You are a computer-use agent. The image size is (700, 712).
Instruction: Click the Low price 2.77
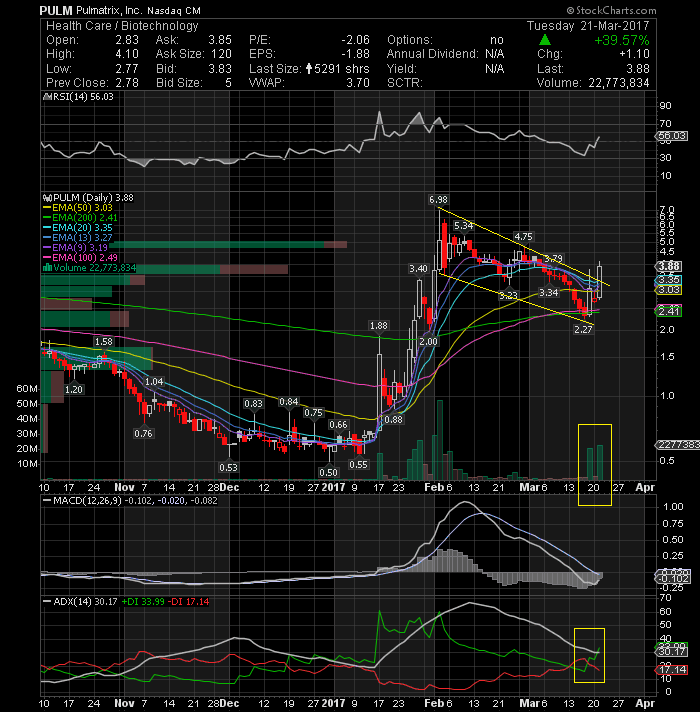tap(127, 69)
